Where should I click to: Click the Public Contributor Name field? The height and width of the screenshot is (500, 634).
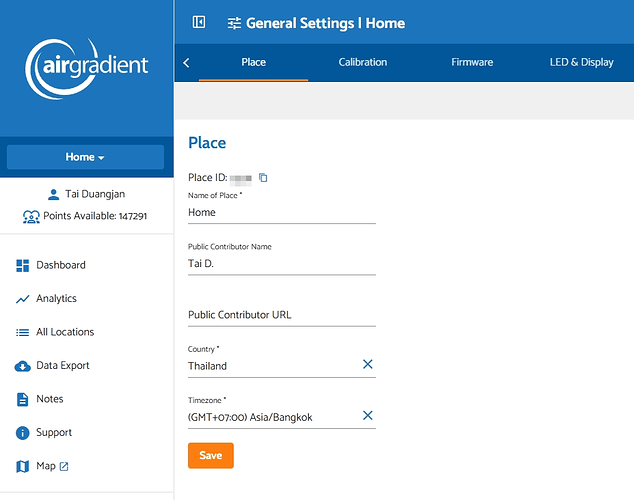pos(282,264)
